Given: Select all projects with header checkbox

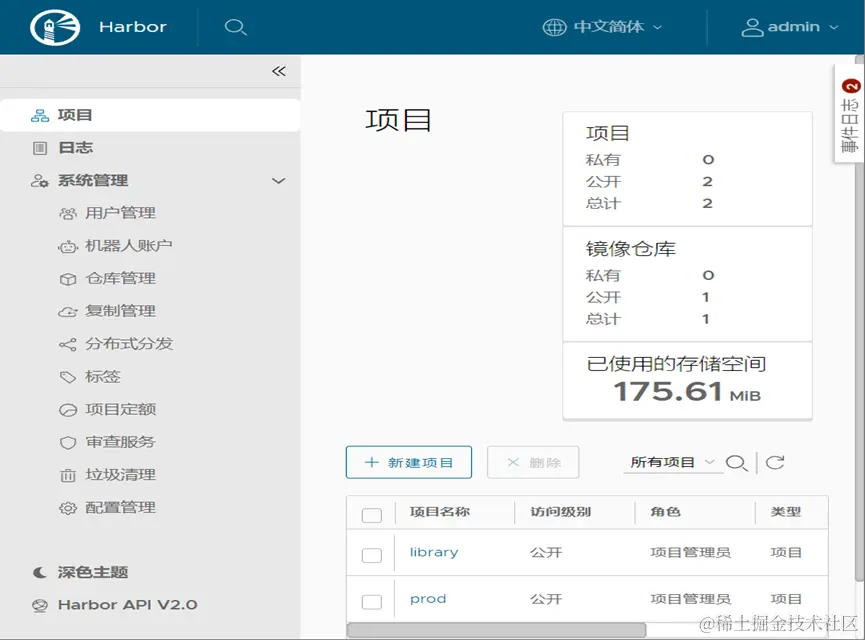Looking at the screenshot, I should pyautogui.click(x=372, y=515).
